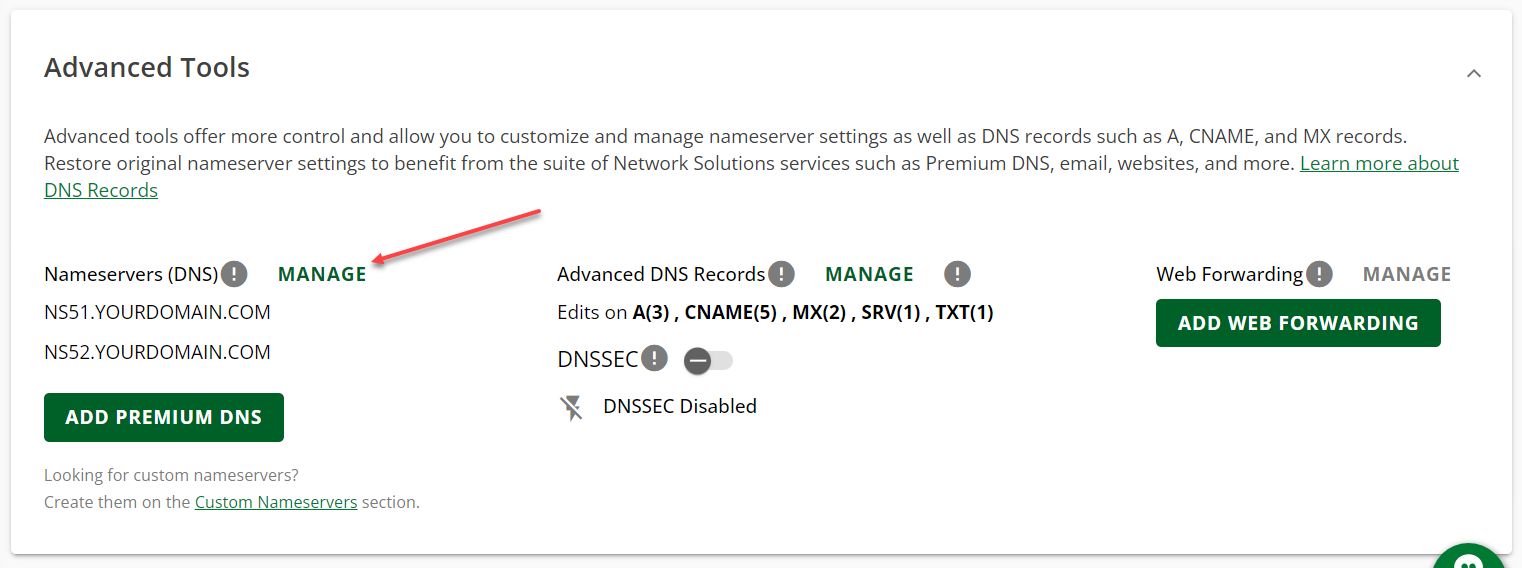The image size is (1522, 568).
Task: Open the Custom Nameservers link
Action: click(x=276, y=502)
